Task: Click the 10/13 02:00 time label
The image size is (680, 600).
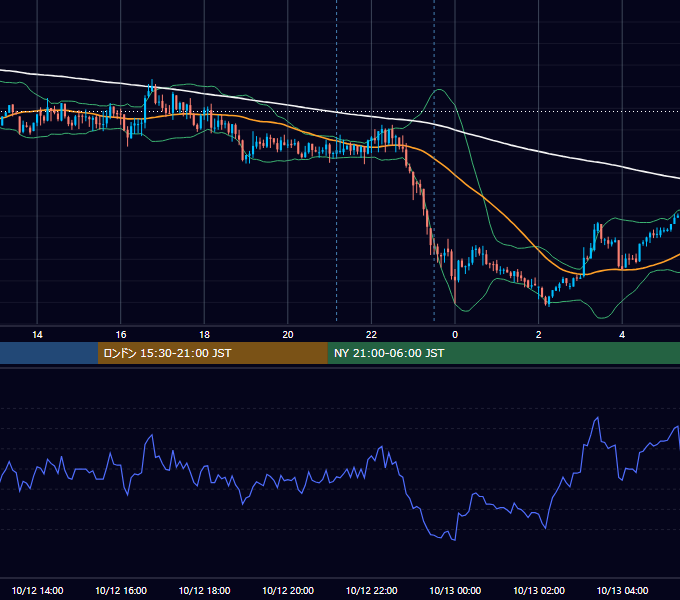Action: 539,590
